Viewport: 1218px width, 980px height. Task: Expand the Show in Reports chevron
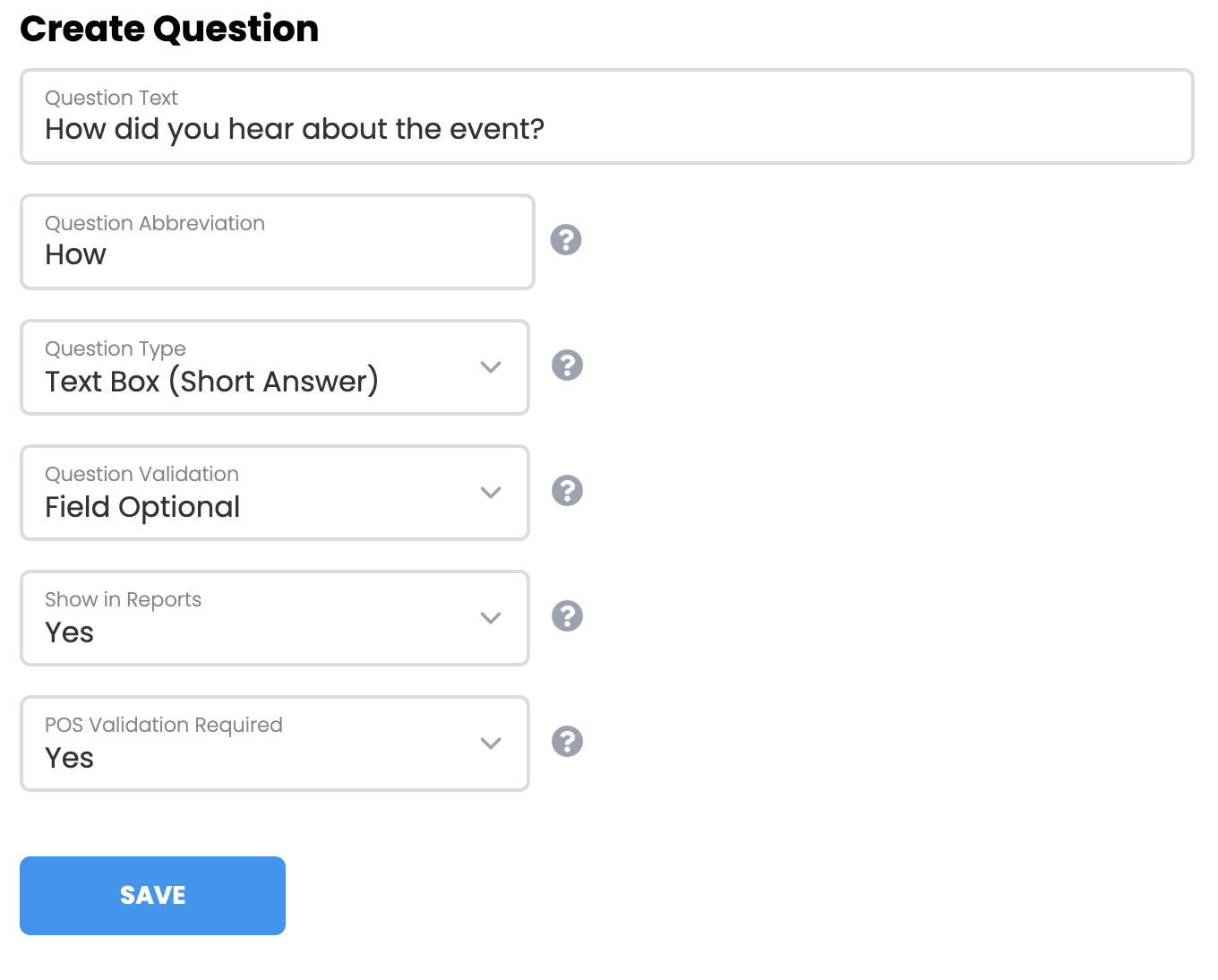point(491,618)
